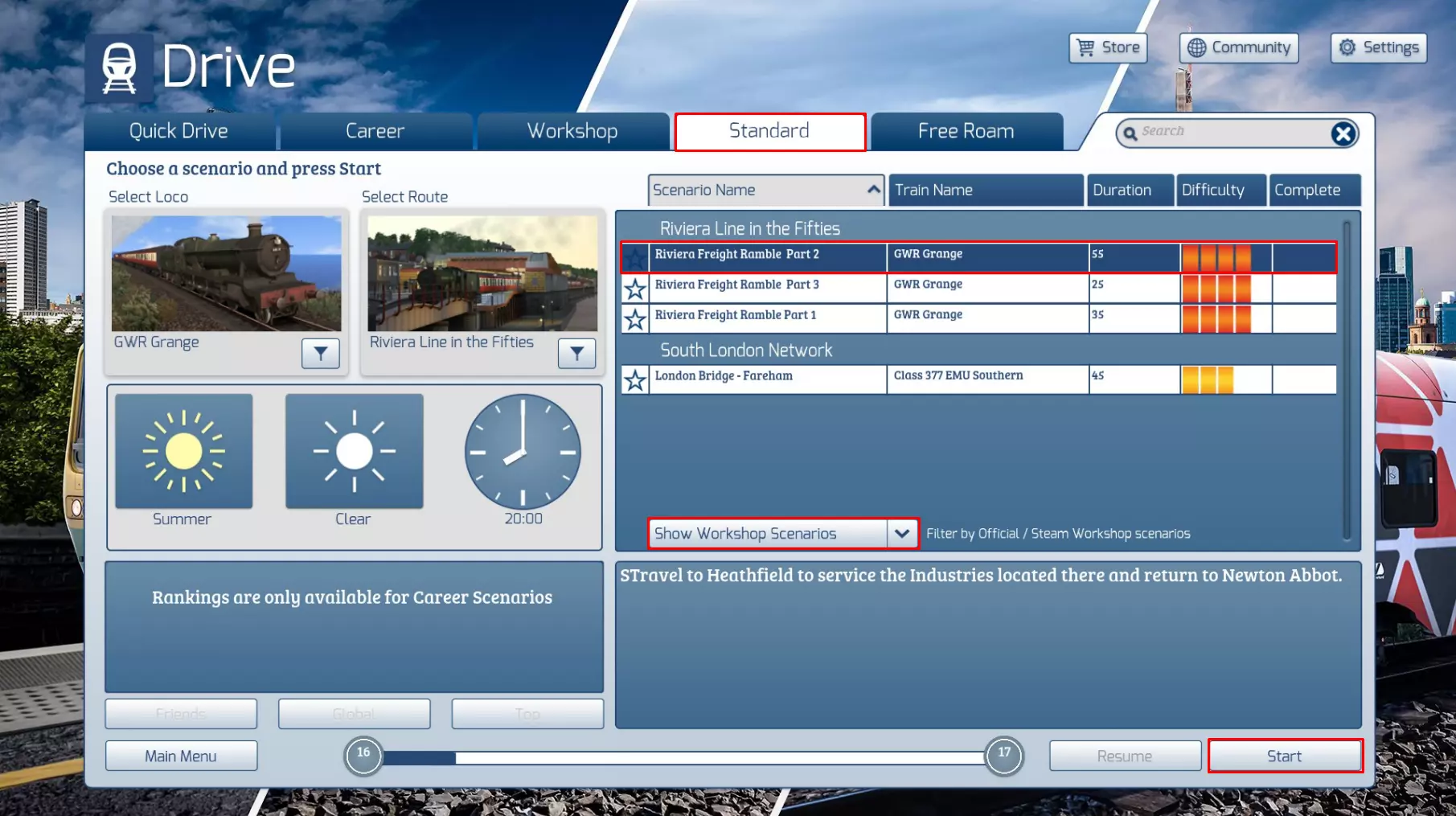
Task: Sort by Complete column
Action: click(1315, 191)
